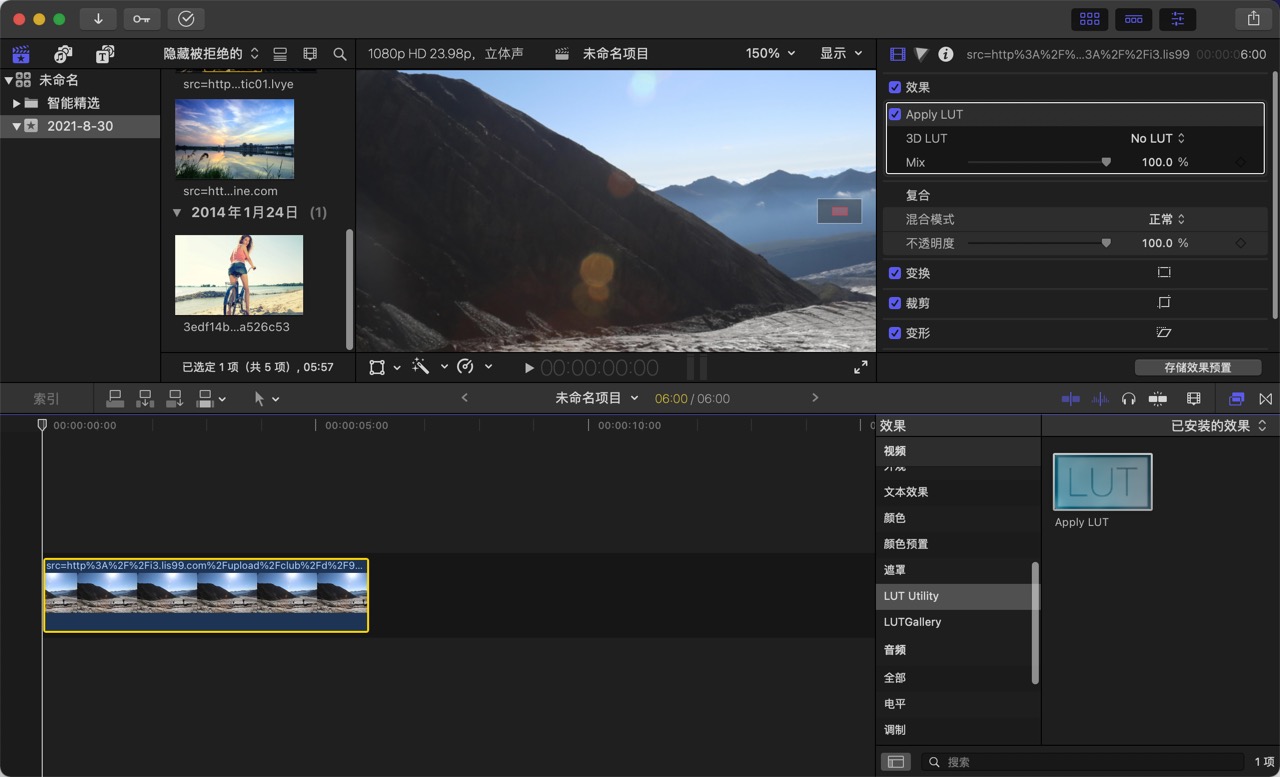The height and width of the screenshot is (777, 1280).
Task: Connect clip to primary storyline icon
Action: coord(115,399)
